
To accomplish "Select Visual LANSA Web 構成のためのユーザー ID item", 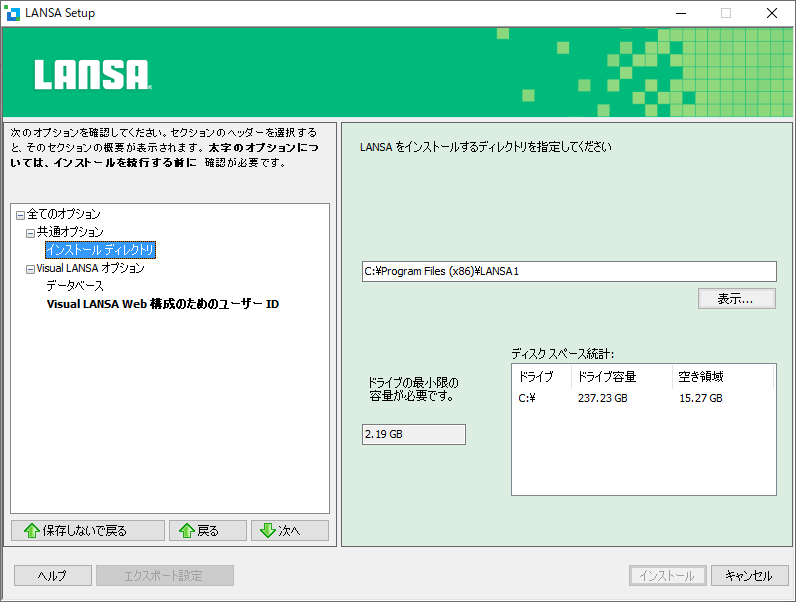I will (163, 304).
